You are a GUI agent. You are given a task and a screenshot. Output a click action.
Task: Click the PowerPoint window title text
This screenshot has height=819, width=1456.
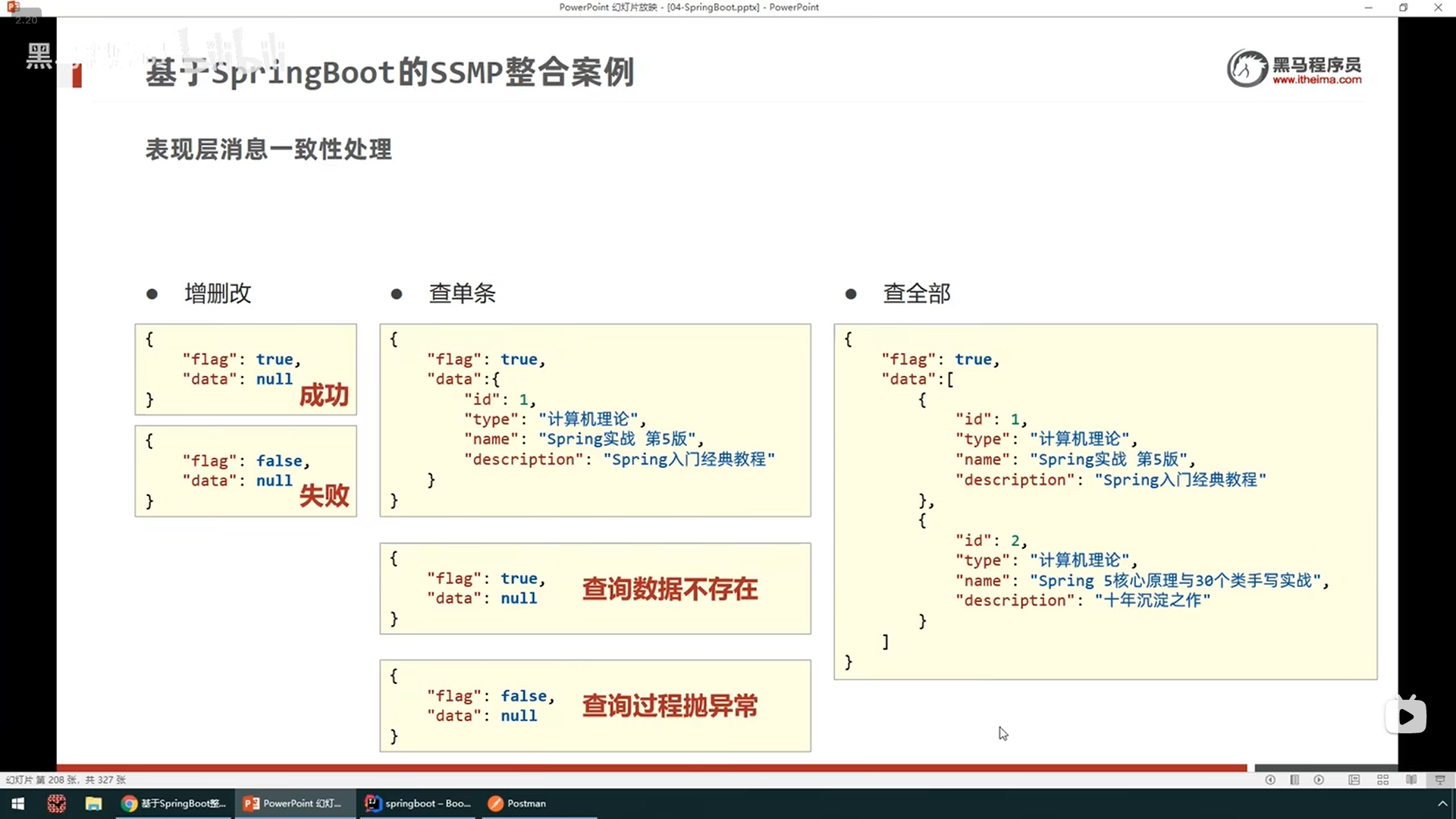point(689,7)
